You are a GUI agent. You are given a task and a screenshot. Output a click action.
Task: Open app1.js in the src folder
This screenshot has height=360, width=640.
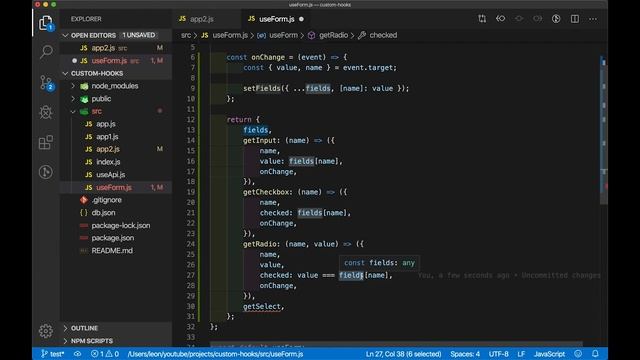tap(116, 137)
